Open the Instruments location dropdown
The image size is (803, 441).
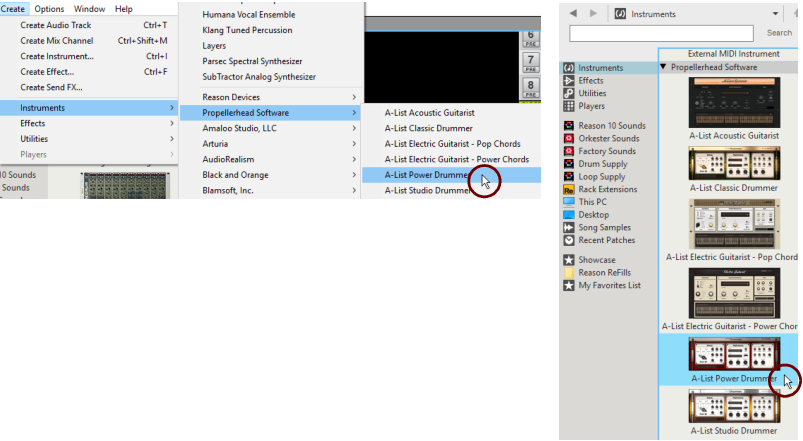pos(776,14)
